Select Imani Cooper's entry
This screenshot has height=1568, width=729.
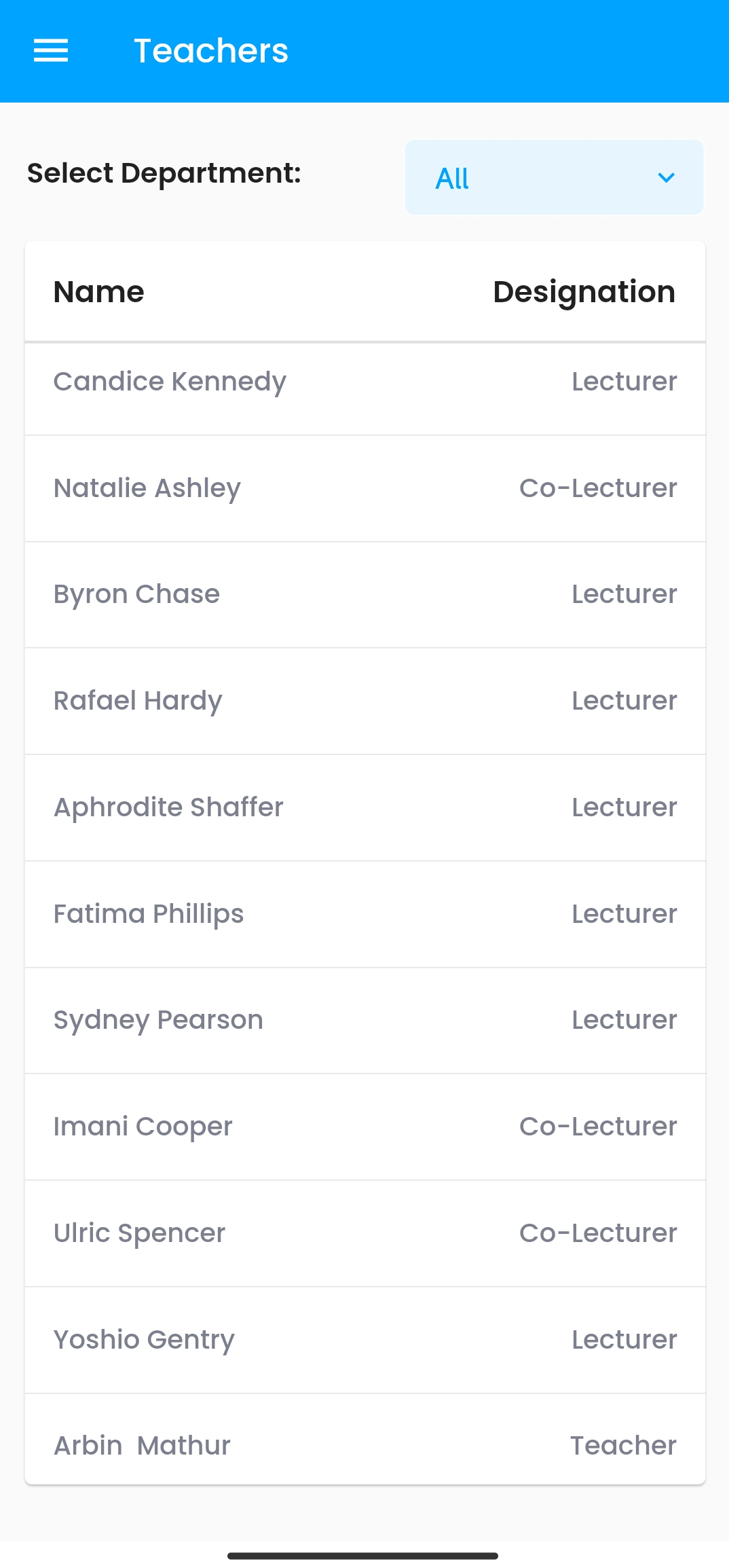click(x=143, y=1127)
